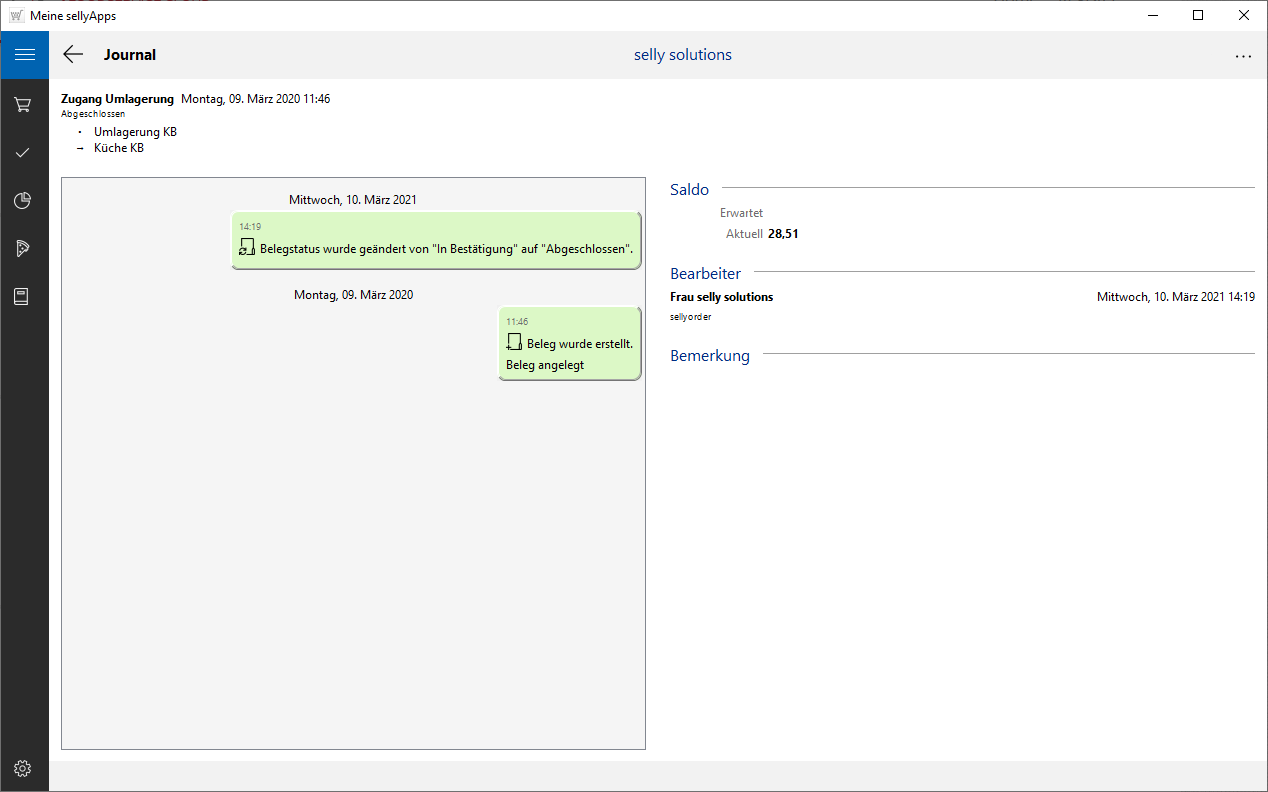
Task: Open settings via the gear icon
Action: [23, 768]
